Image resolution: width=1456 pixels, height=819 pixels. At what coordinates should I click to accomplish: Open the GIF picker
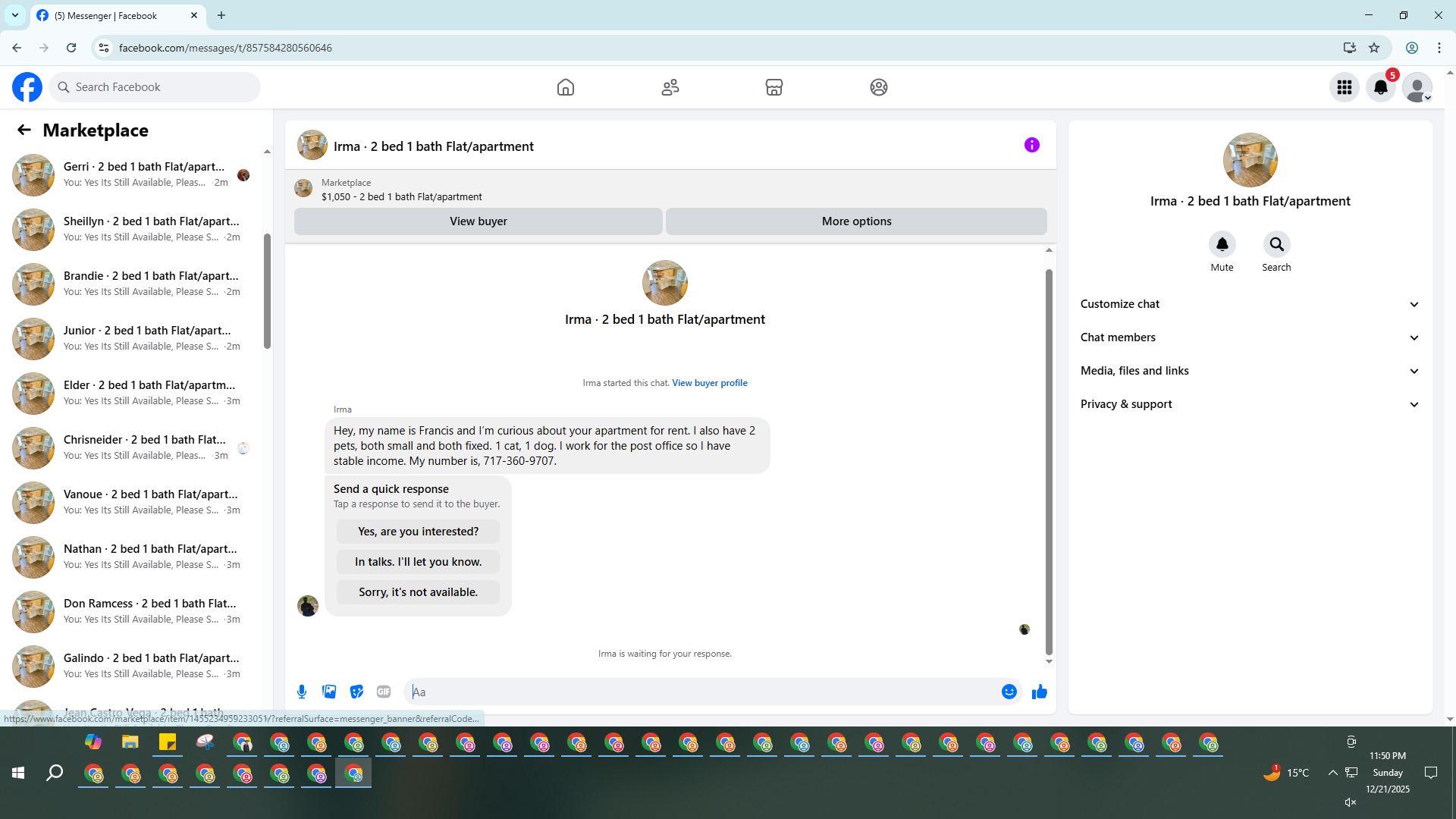pos(384,692)
